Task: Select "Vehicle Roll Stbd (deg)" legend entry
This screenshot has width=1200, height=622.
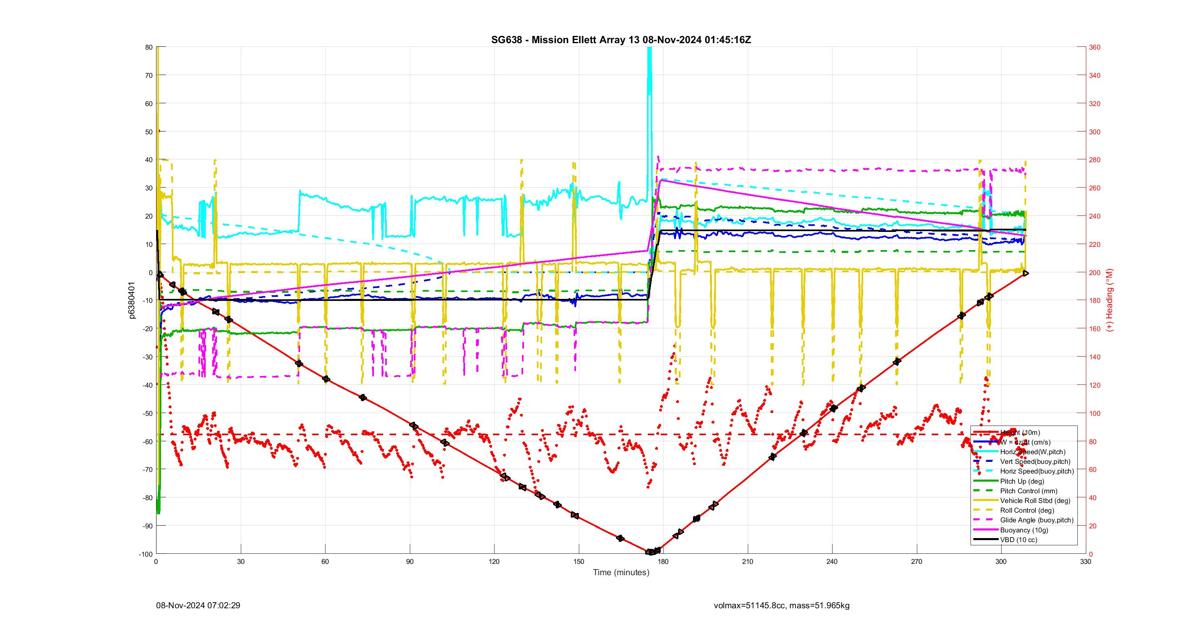Action: click(x=1035, y=501)
